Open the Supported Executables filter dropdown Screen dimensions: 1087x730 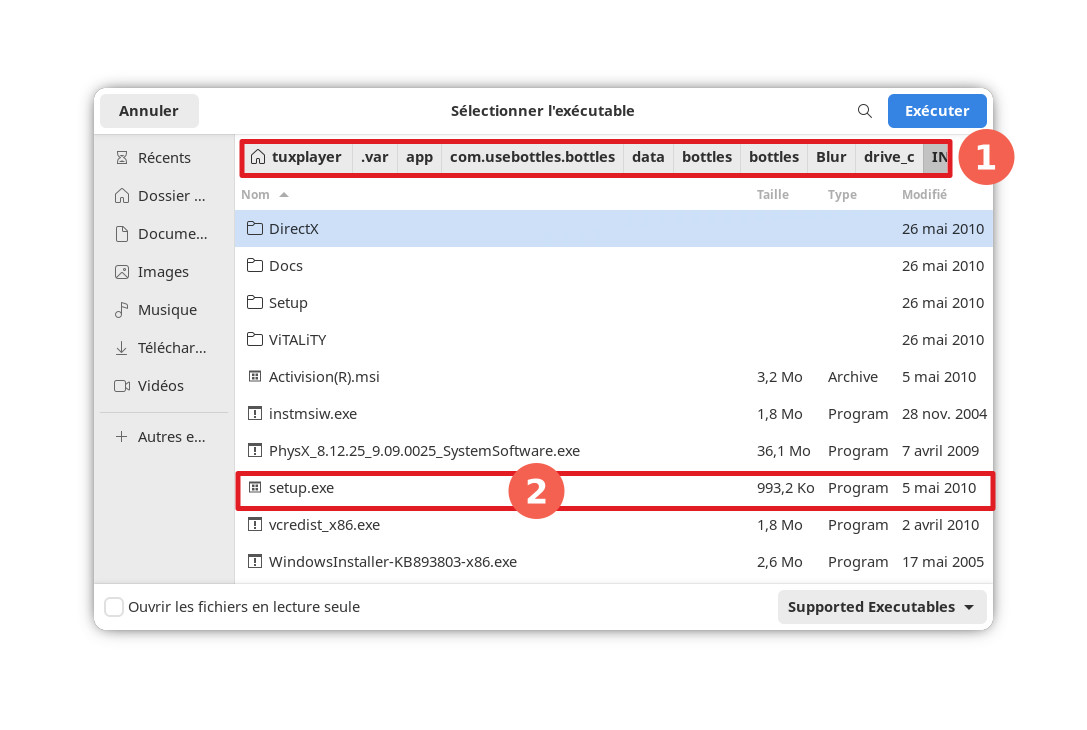tap(881, 607)
